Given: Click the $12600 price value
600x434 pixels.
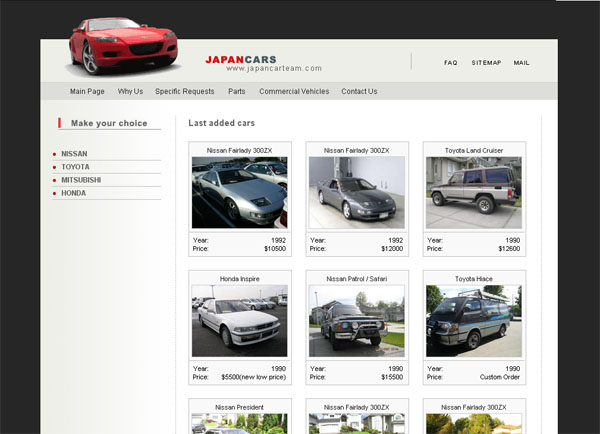Looking at the screenshot, I should [509, 249].
